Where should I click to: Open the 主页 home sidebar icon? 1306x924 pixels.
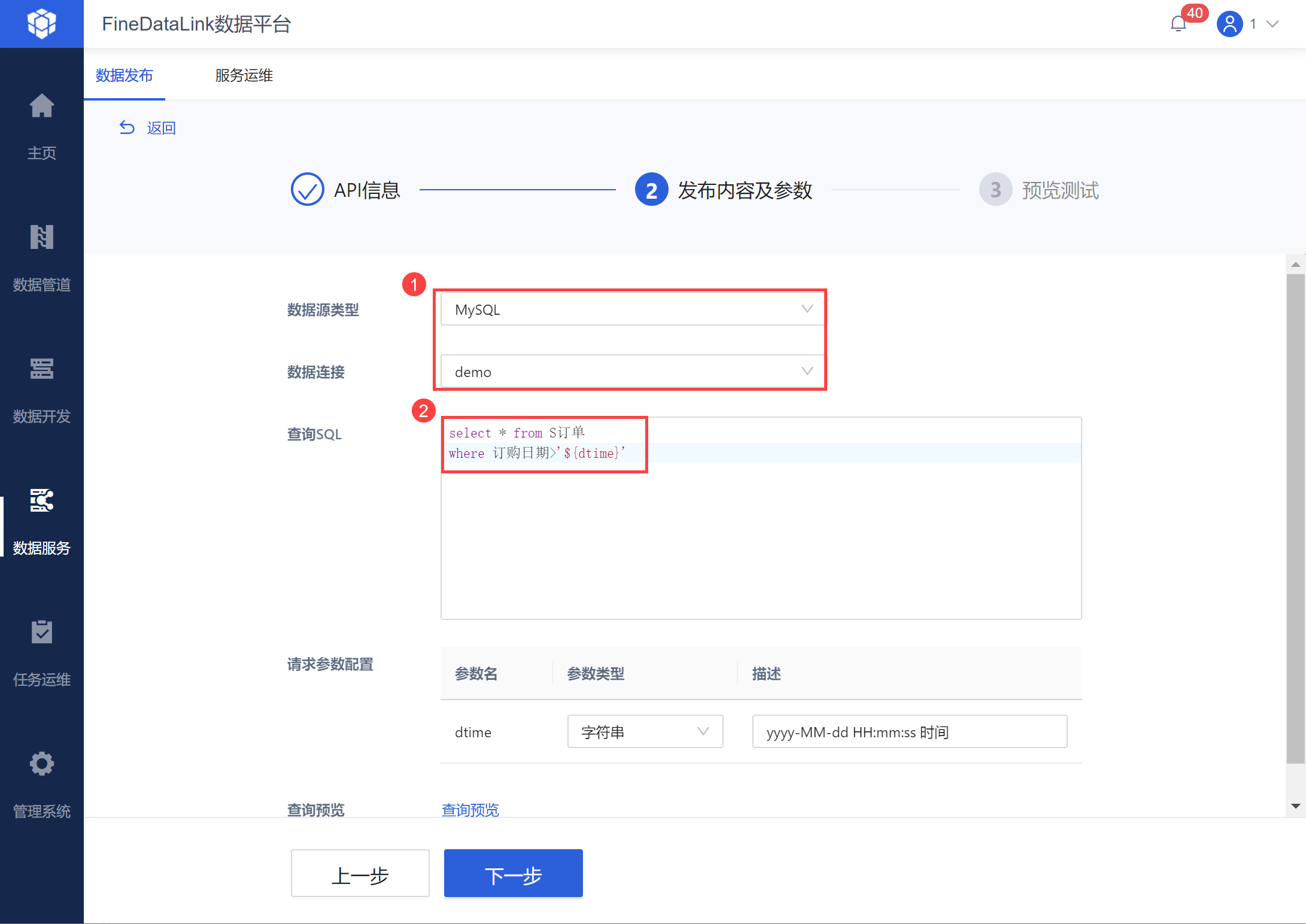point(41,107)
